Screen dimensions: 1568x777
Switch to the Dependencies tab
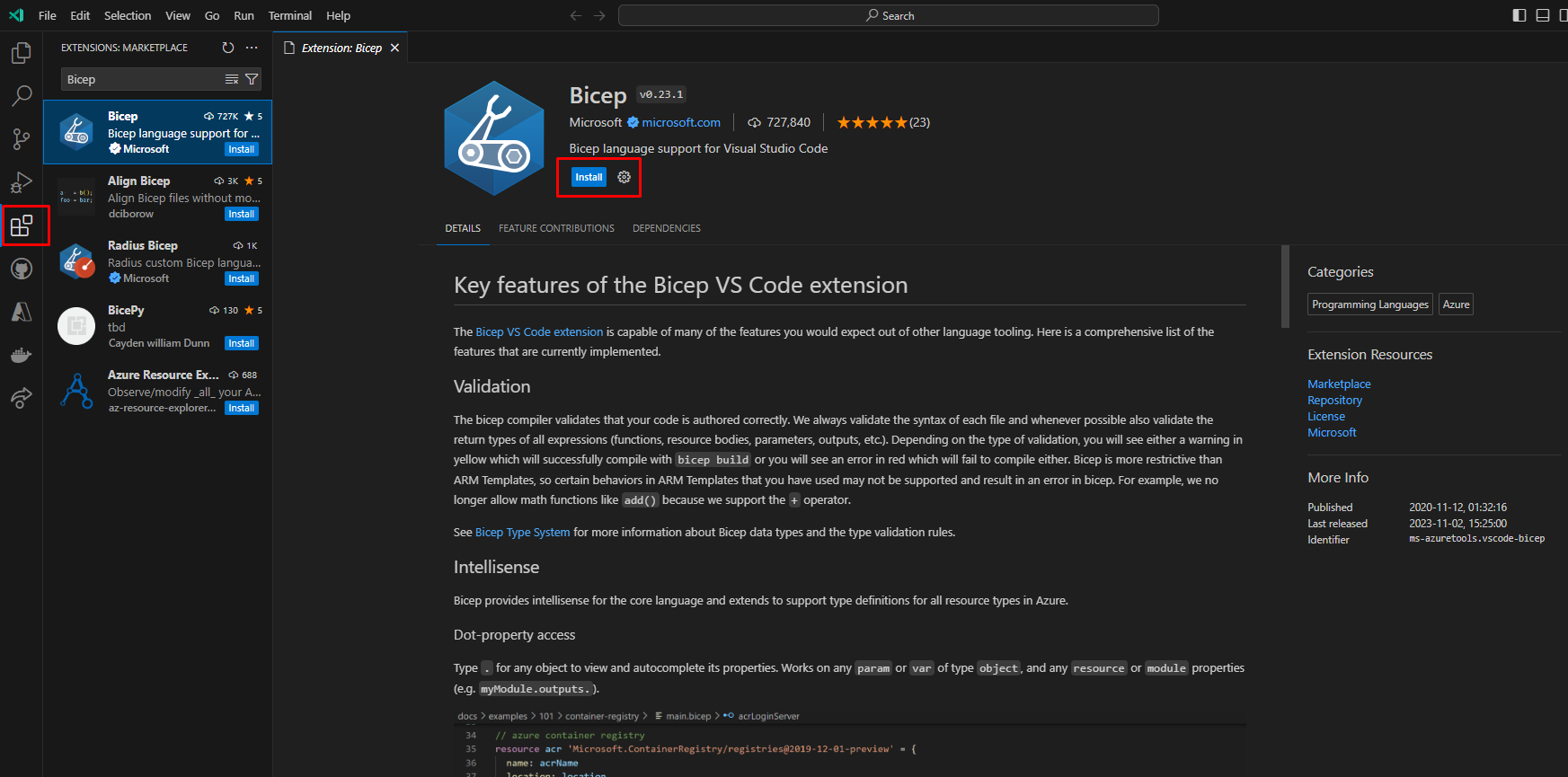(667, 228)
